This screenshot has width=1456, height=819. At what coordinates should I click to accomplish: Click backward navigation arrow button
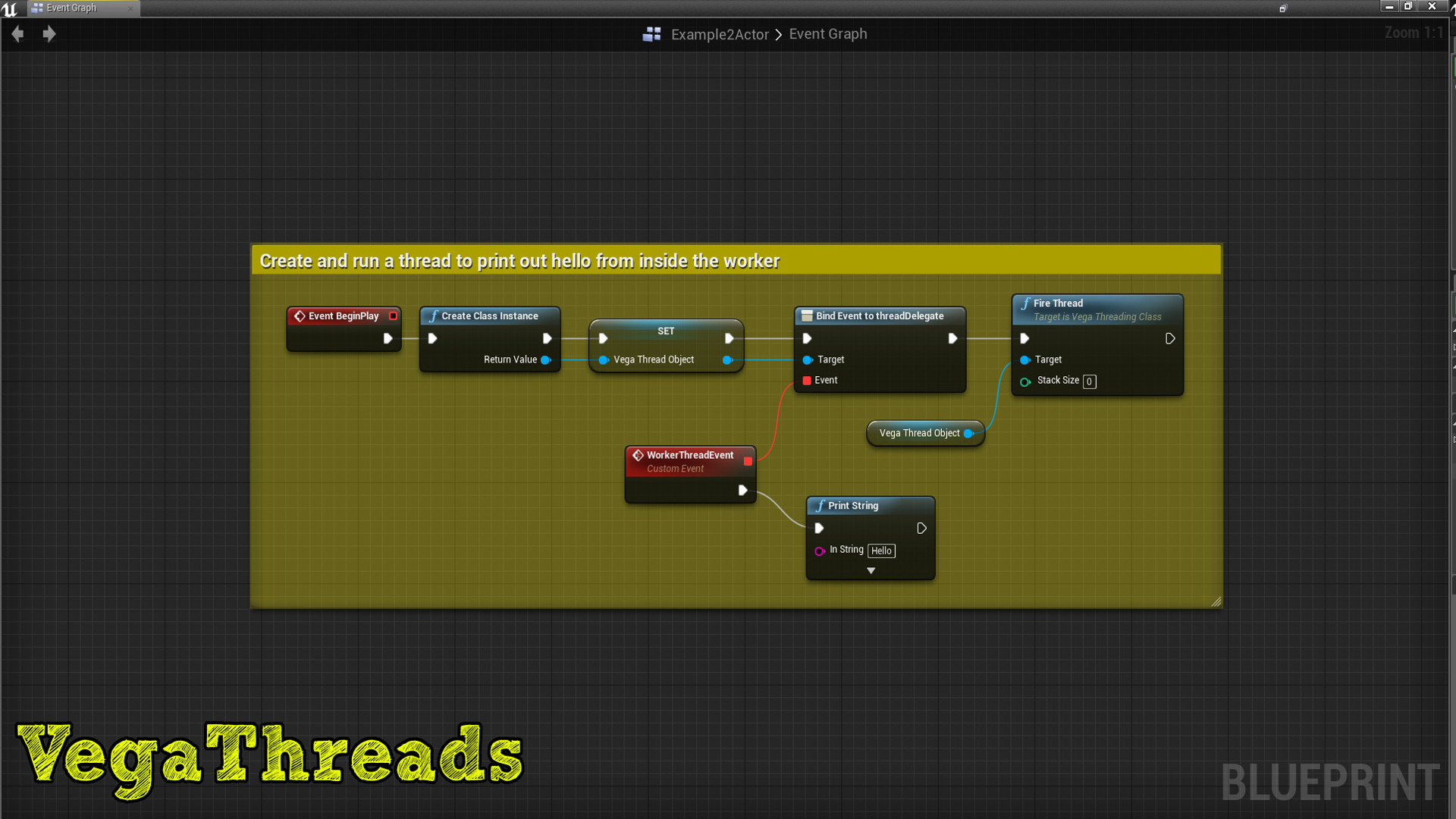[x=19, y=33]
